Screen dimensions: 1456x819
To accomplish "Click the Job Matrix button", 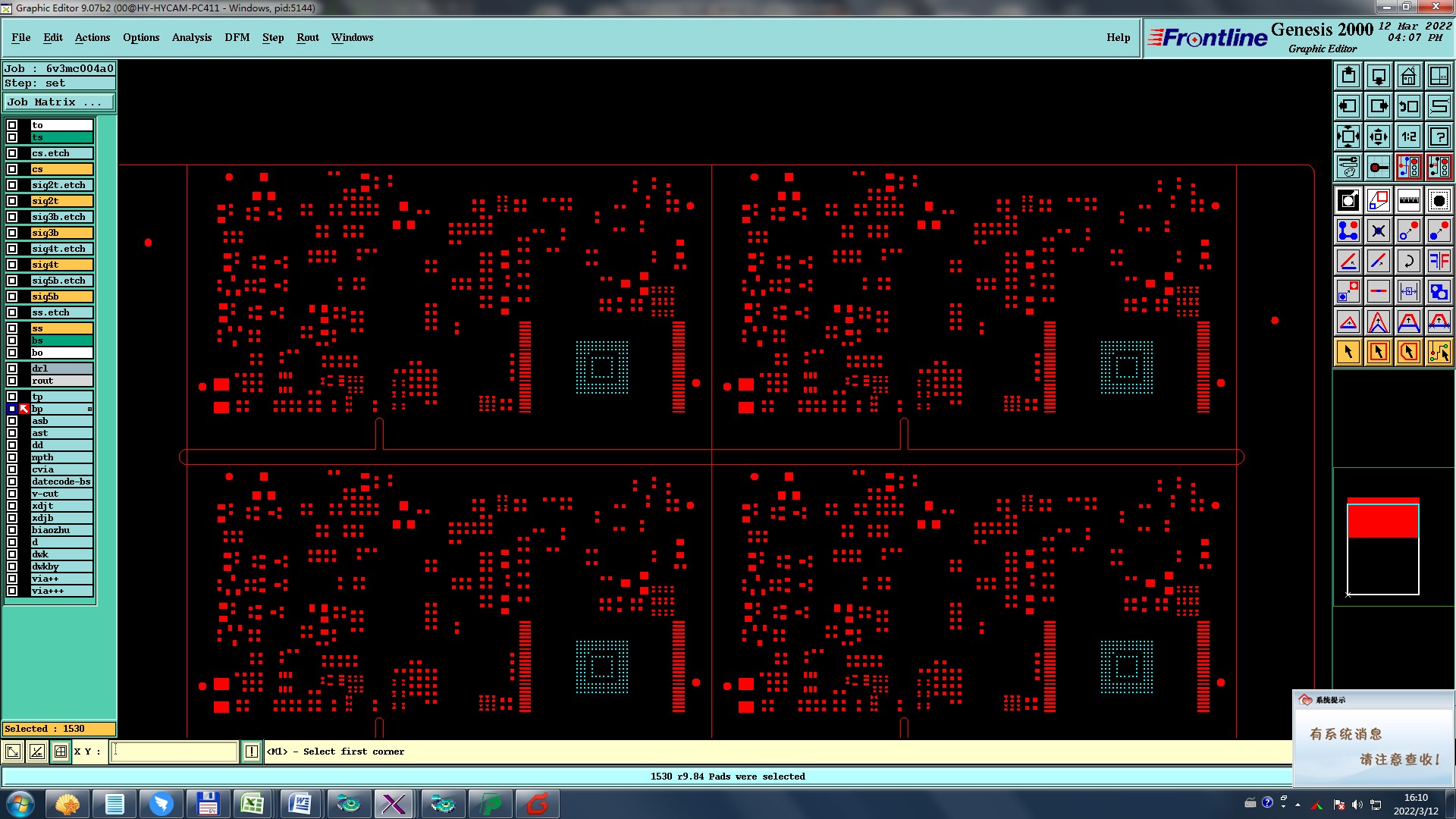I will 59,102.
